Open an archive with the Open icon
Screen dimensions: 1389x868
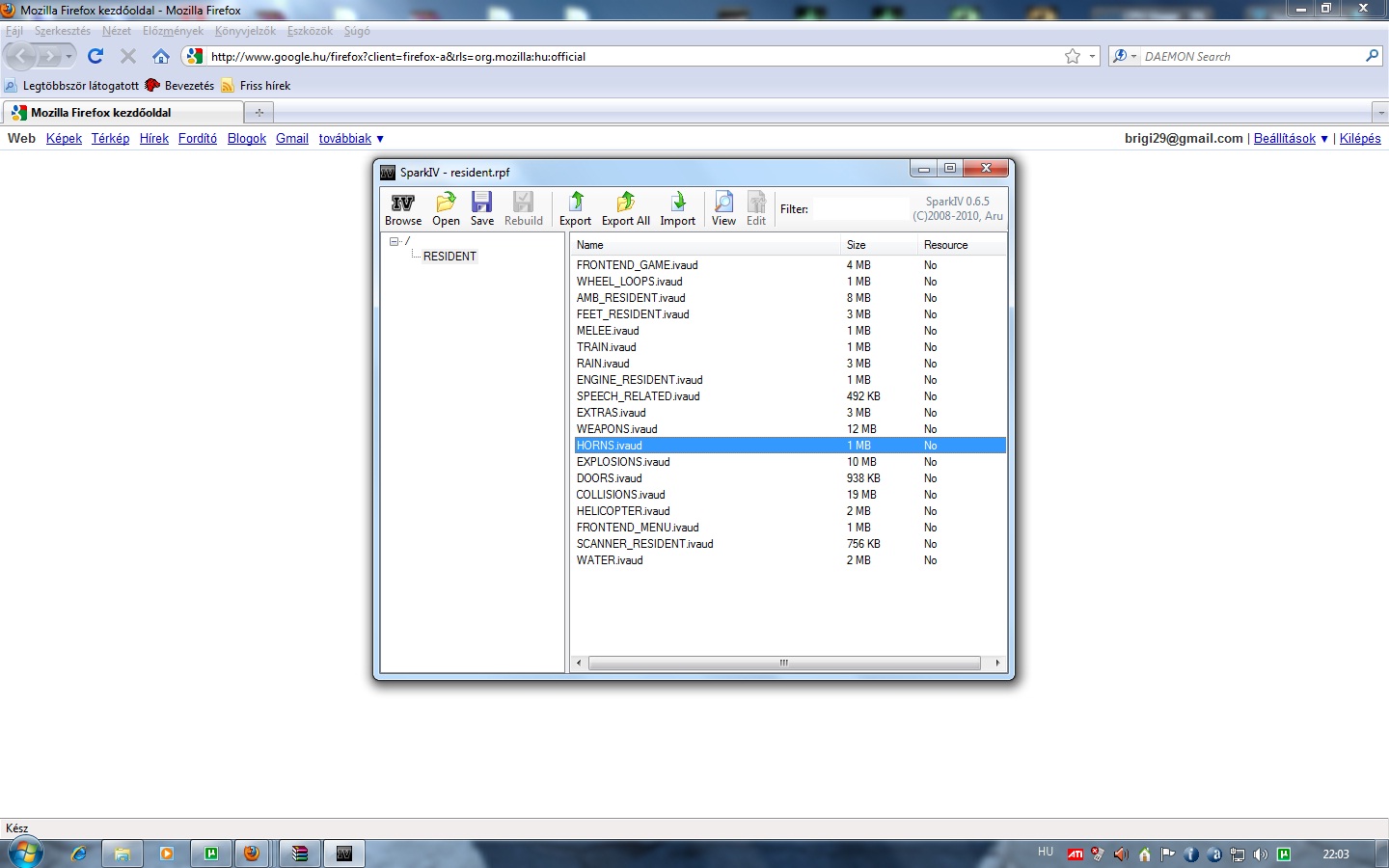[446, 209]
